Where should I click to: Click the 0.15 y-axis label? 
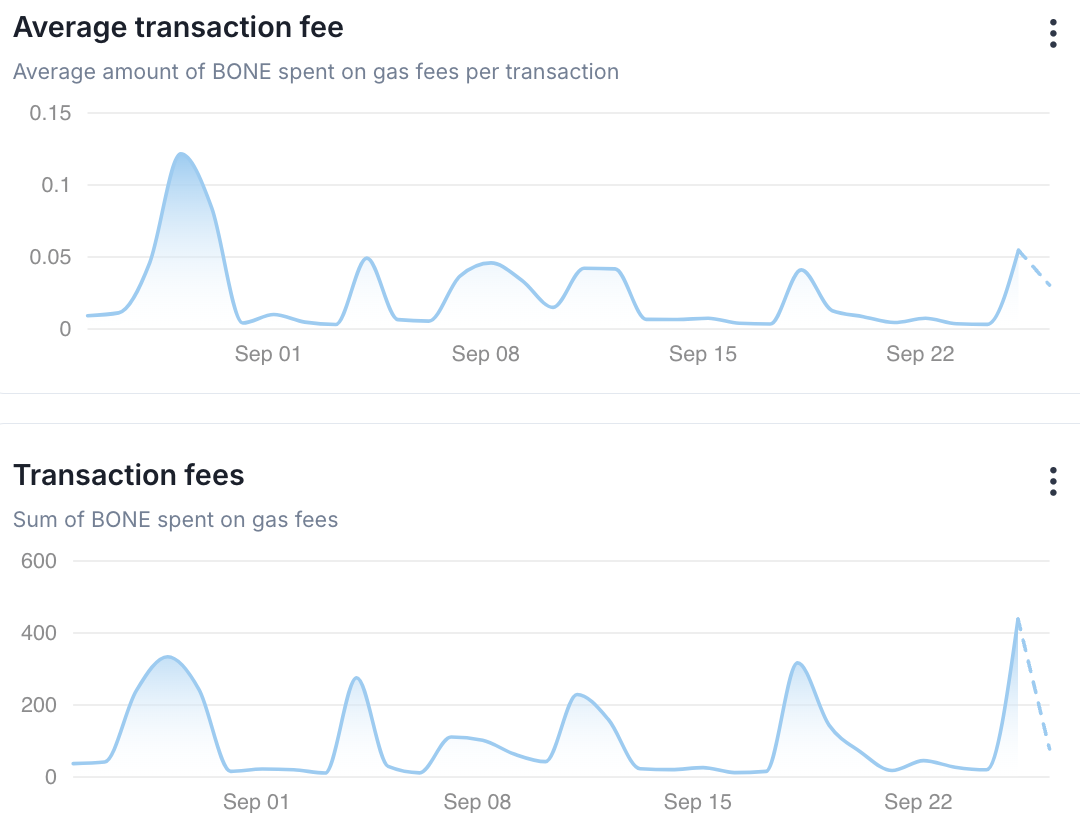point(50,113)
